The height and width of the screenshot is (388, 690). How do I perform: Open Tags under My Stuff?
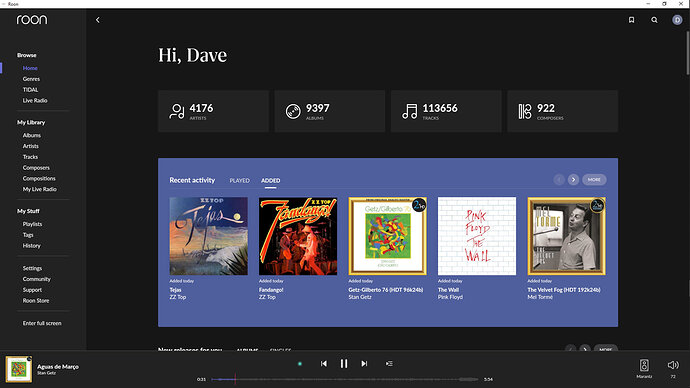click(28, 235)
